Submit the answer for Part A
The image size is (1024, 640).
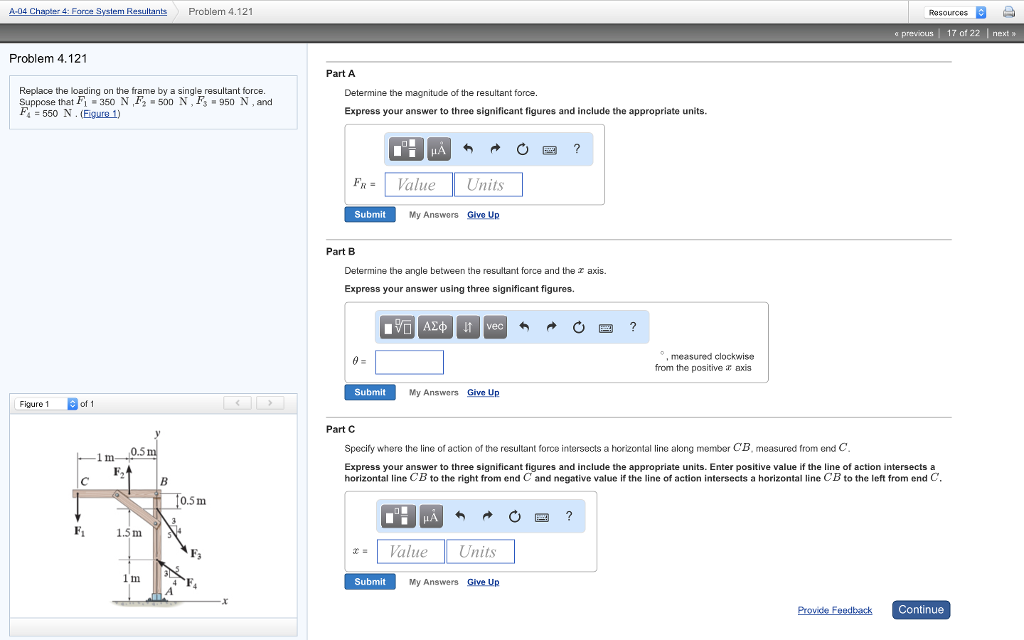pos(369,214)
